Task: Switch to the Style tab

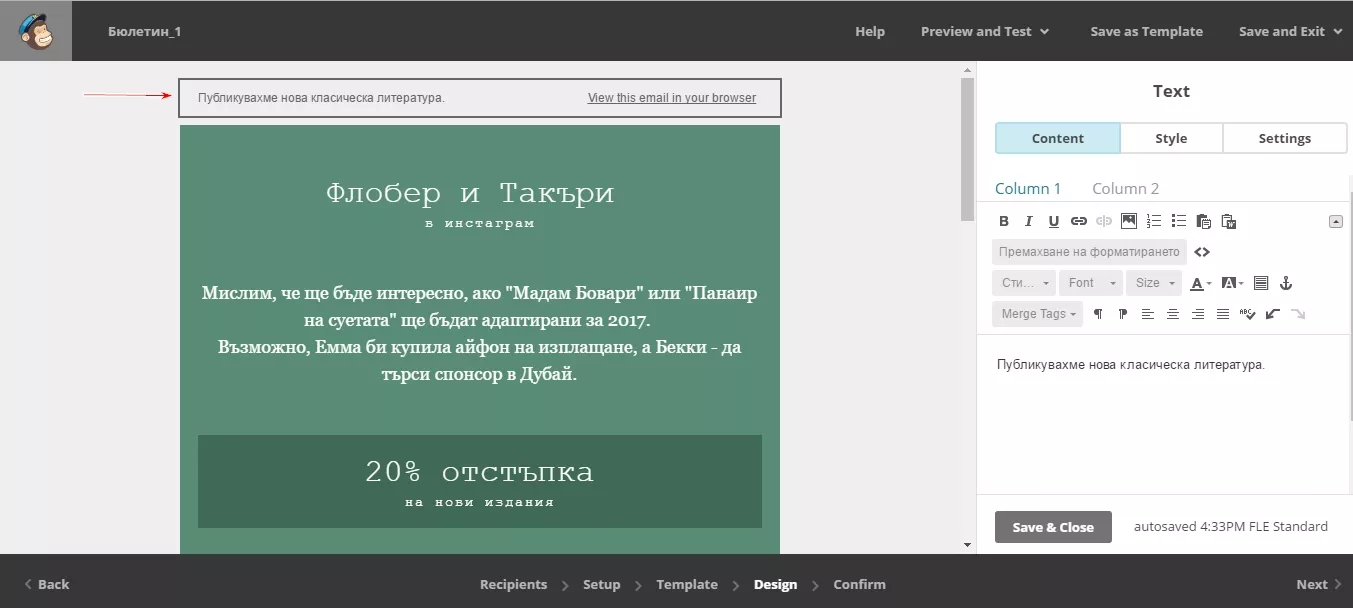Action: (x=1171, y=138)
